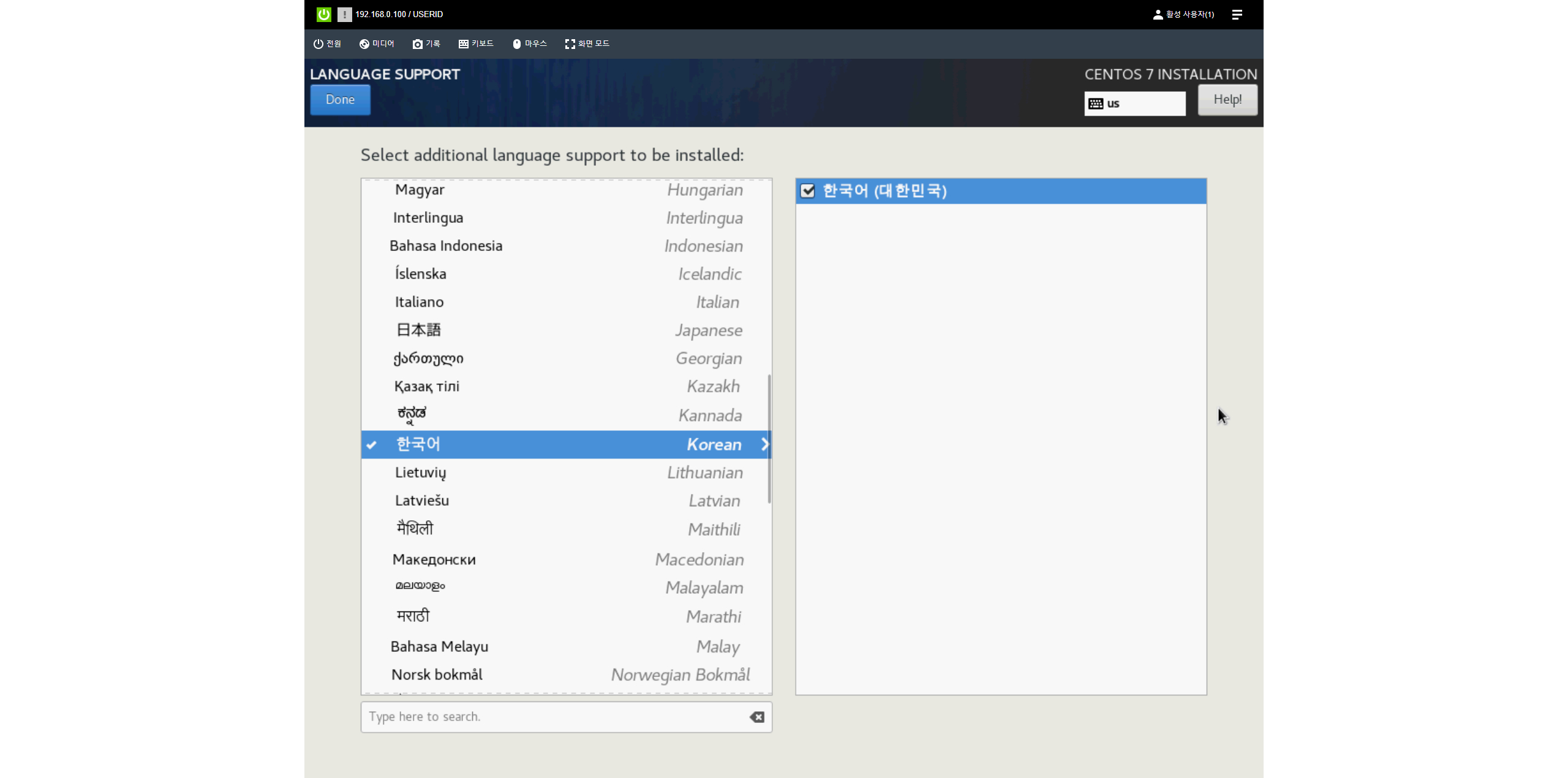Click the backspace clear icon in search box
The height and width of the screenshot is (778, 1568).
coord(756,717)
